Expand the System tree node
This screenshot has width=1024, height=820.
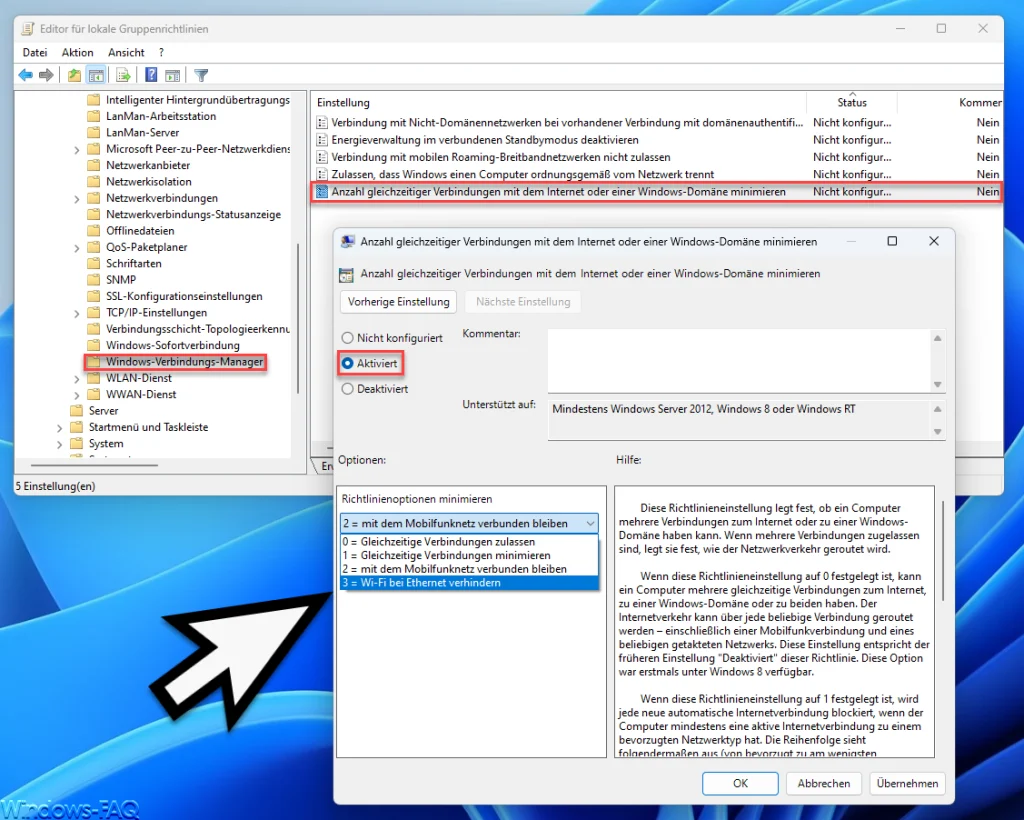point(60,444)
